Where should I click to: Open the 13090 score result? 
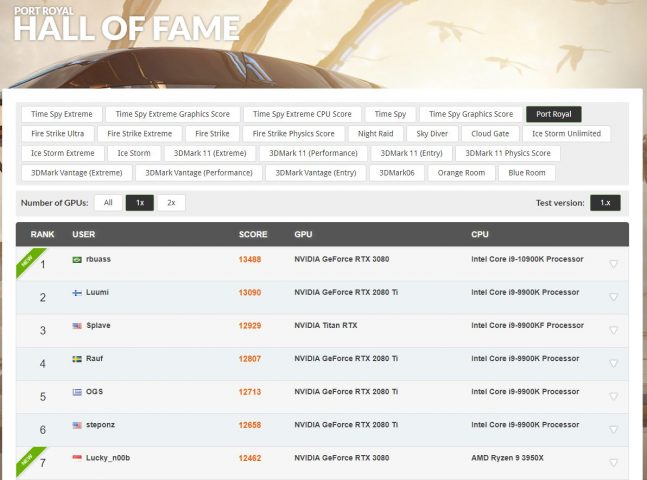(250, 293)
